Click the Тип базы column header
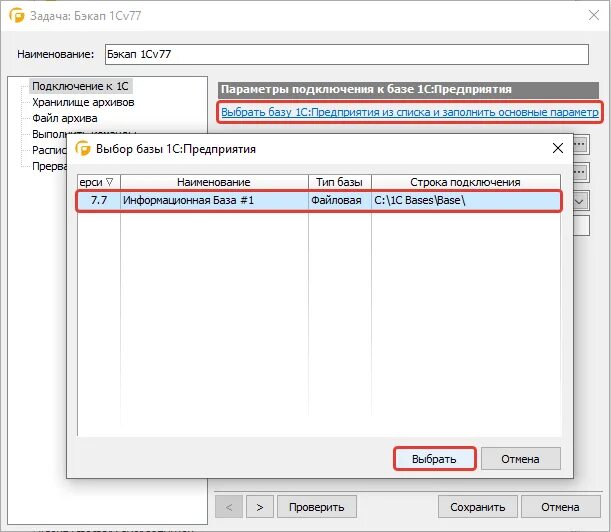 339,182
